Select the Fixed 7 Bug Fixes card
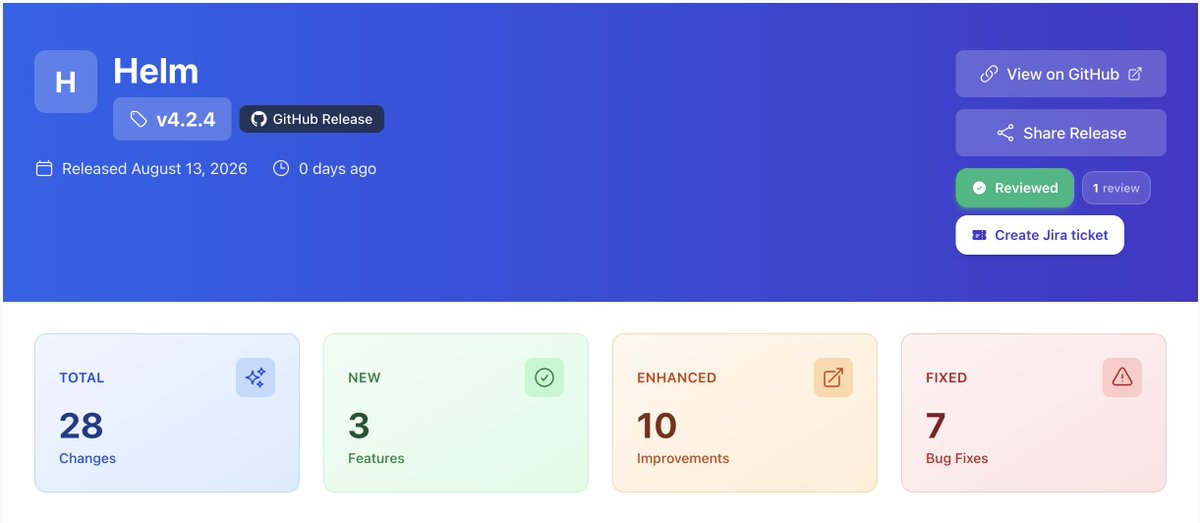Image resolution: width=1200 pixels, height=523 pixels. coord(1033,413)
